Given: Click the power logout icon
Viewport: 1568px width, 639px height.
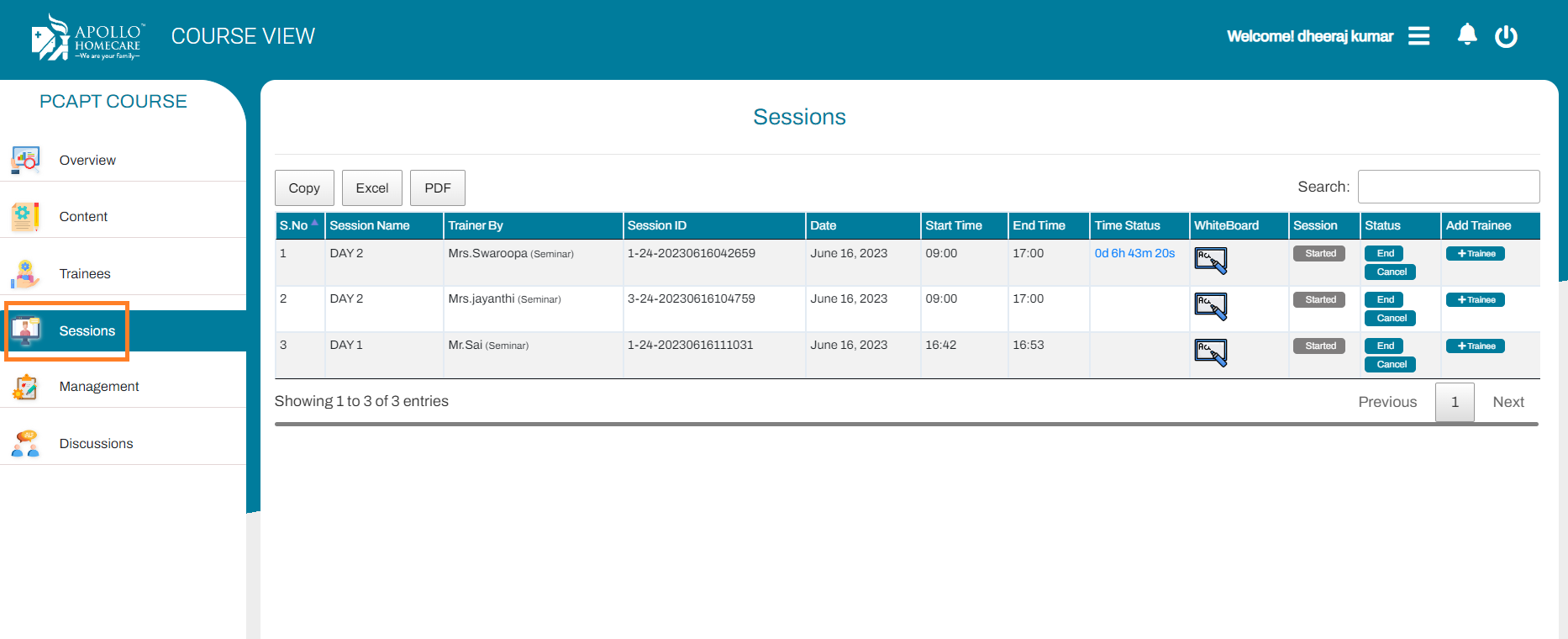Looking at the screenshot, I should point(1506,36).
